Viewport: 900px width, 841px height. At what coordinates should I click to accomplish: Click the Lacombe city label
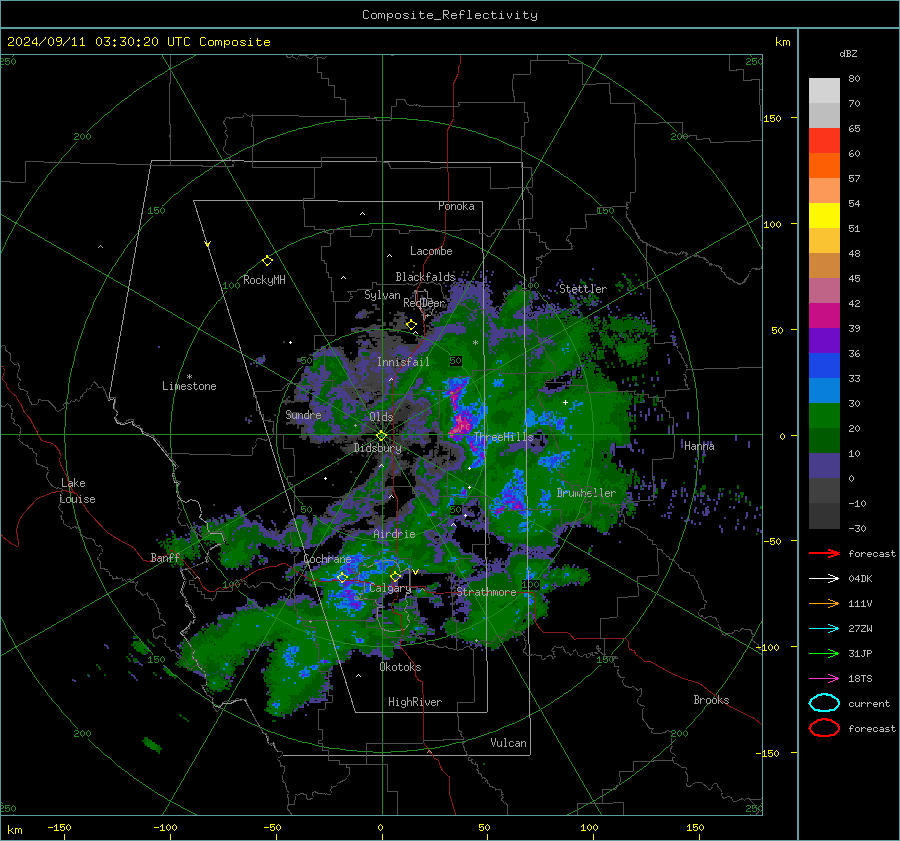click(x=430, y=251)
